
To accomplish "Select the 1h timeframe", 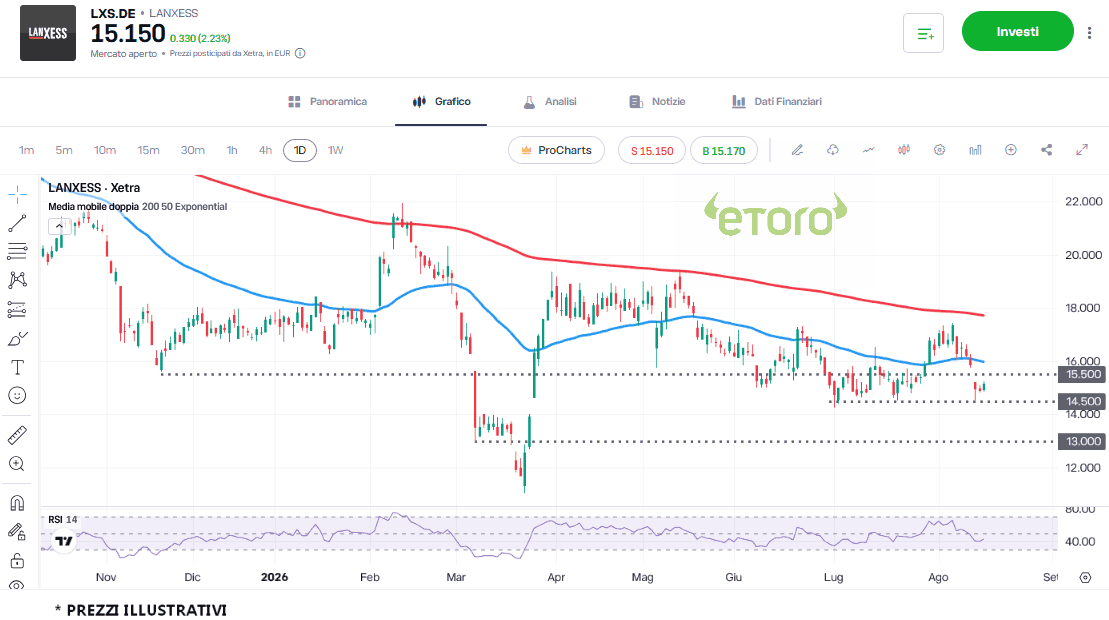I will (232, 150).
